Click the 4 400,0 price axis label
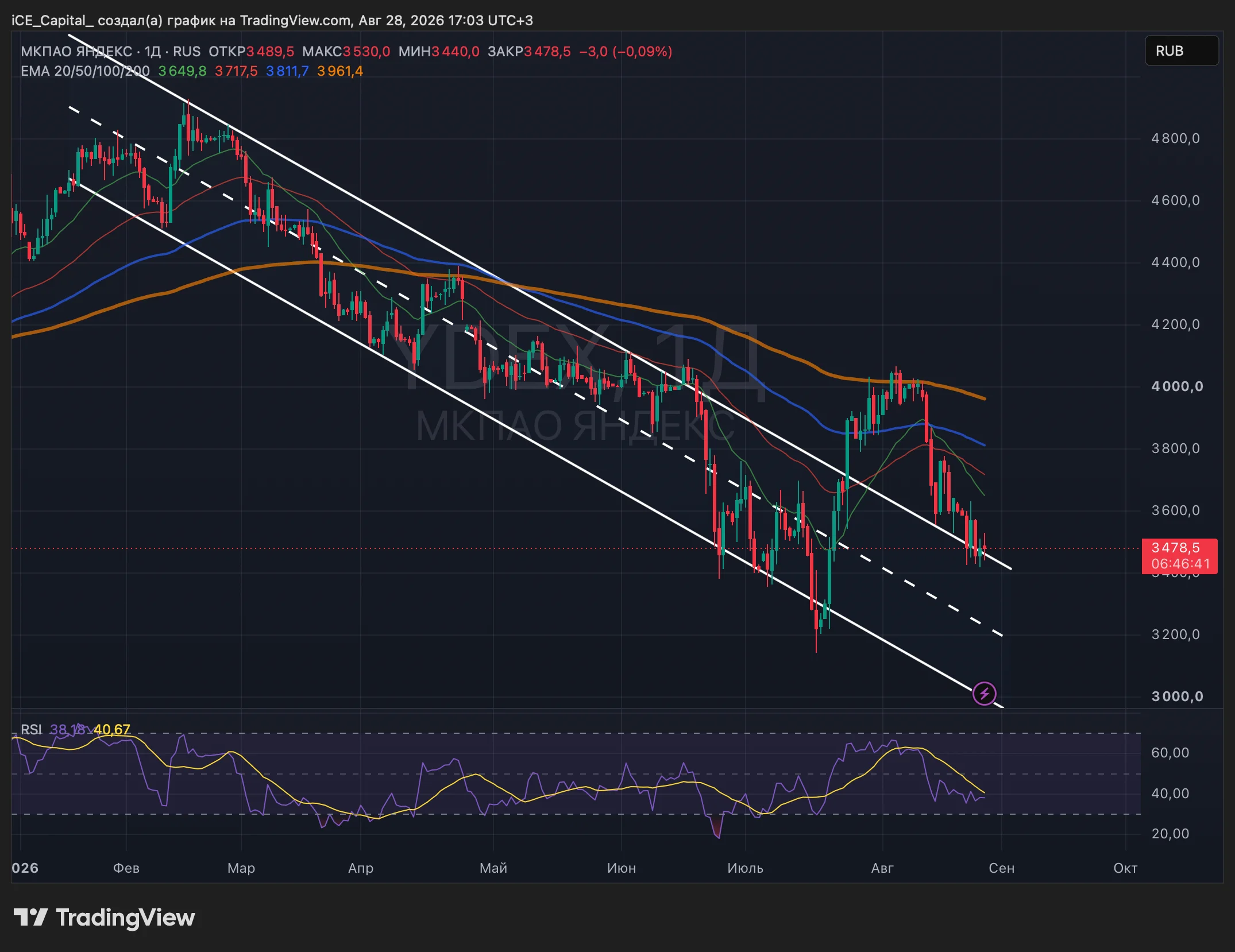This screenshot has width=1235, height=952. point(1175,262)
